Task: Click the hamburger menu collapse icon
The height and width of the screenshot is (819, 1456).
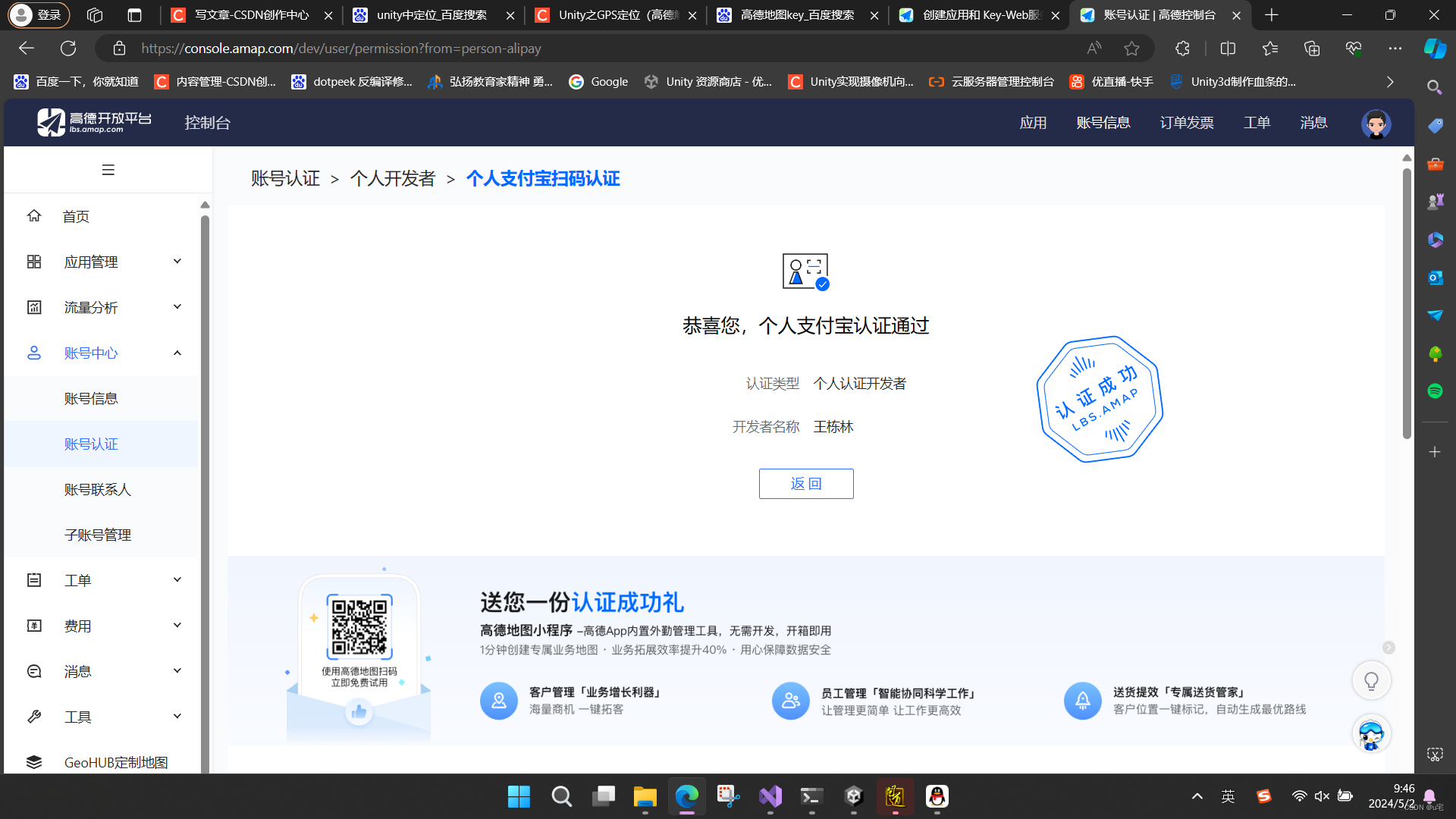Action: click(108, 170)
